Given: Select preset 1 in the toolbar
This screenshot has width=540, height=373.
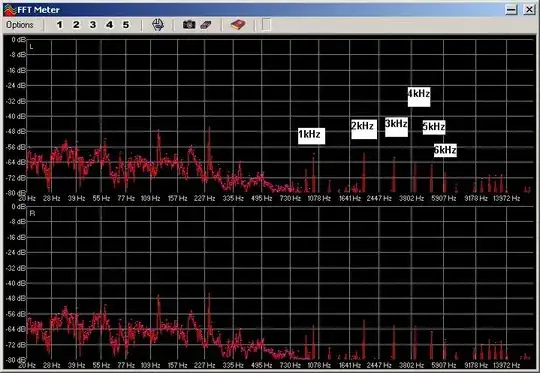Looking at the screenshot, I should [x=60, y=25].
